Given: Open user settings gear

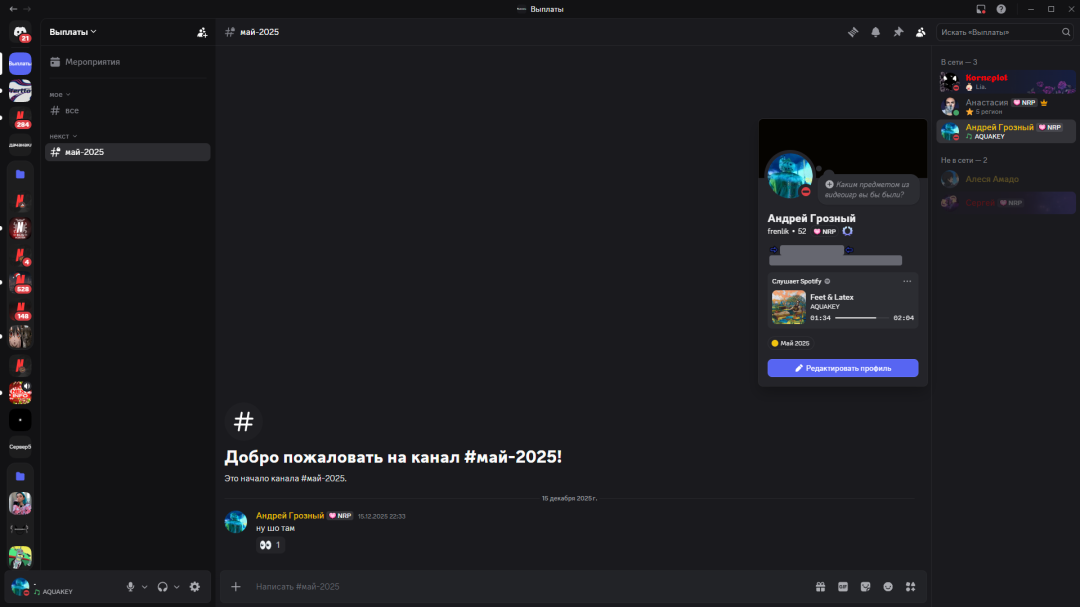Looking at the screenshot, I should tap(194, 587).
